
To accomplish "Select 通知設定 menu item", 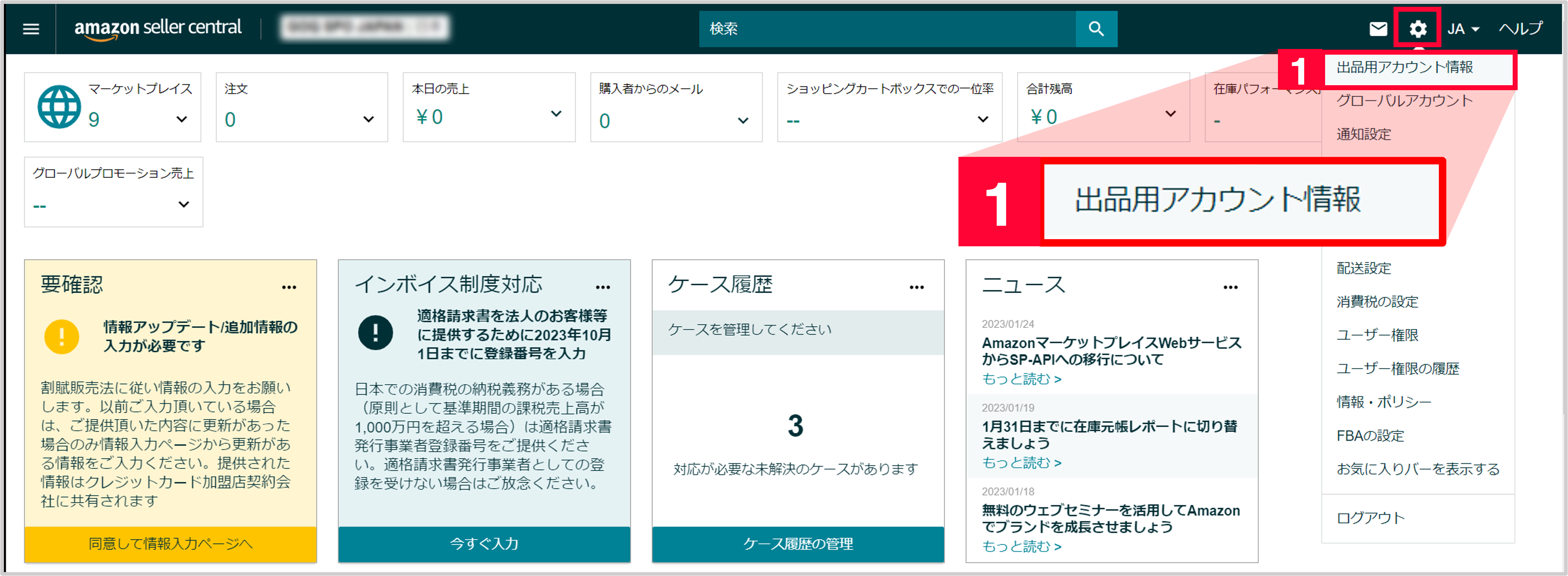I will pos(1363,134).
